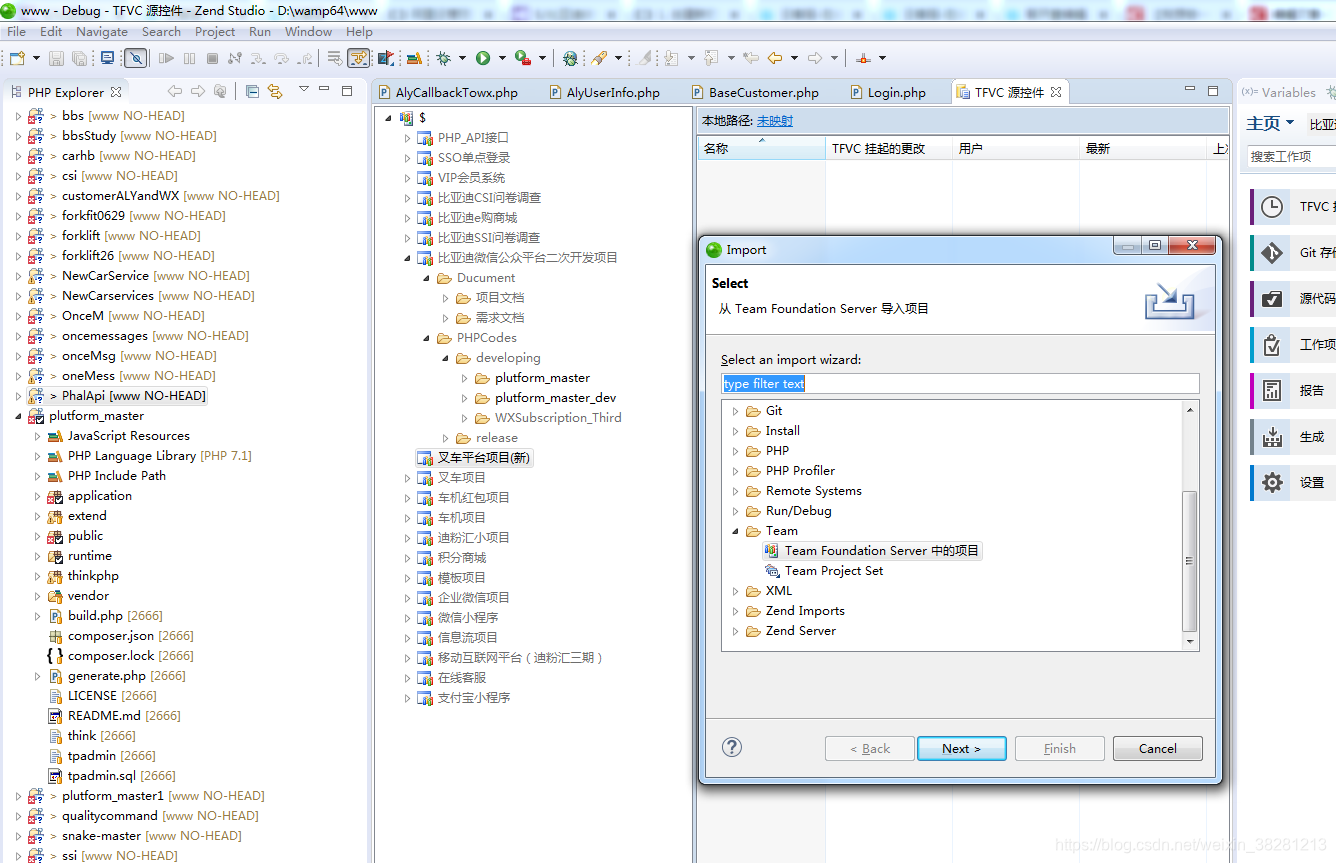Click the Terminate debug toolbar icon
1336x863 pixels.
(x=211, y=58)
